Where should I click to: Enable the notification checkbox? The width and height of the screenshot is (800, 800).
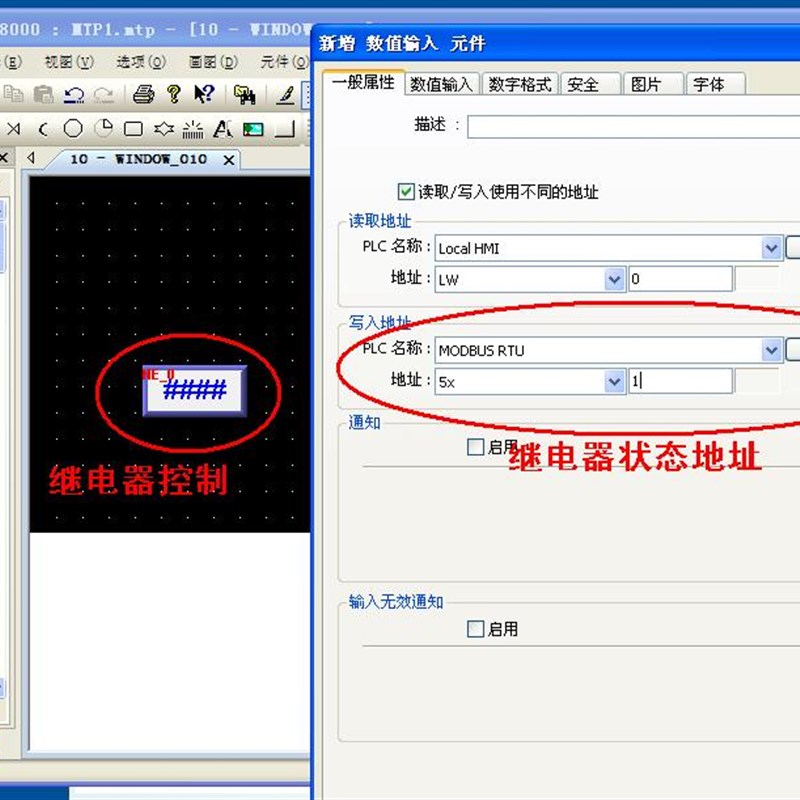coord(476,447)
